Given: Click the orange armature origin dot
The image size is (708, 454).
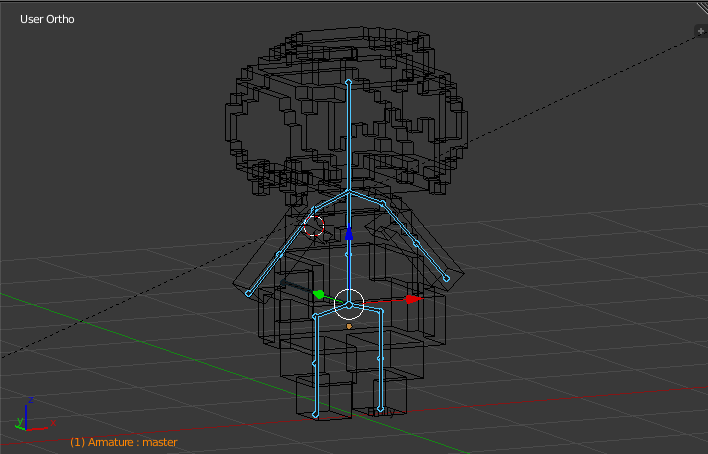Looking at the screenshot, I should (x=349, y=326).
